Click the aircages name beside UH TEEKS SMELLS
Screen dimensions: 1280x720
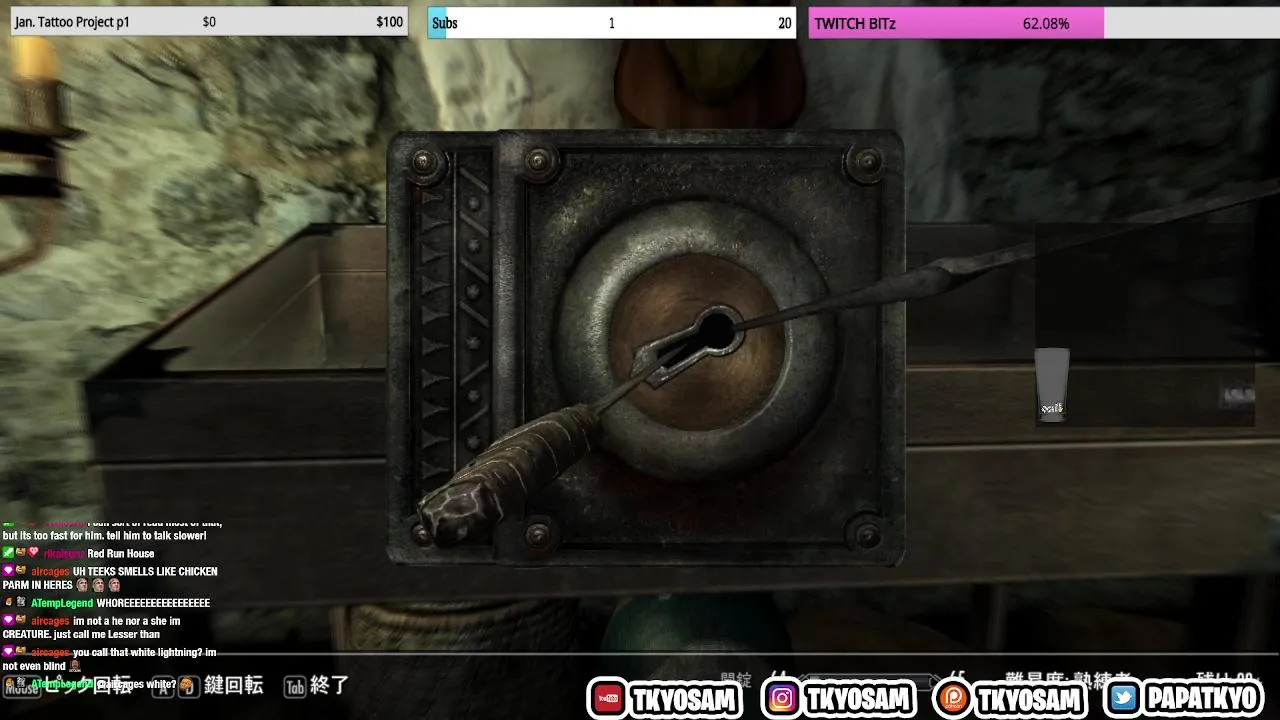(50, 571)
